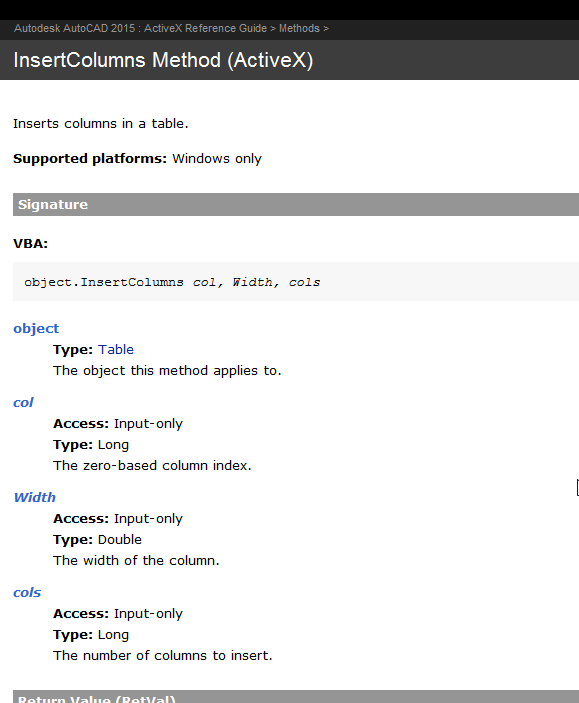Click 'The width of the column' text
This screenshot has width=579, height=703.
tap(136, 560)
